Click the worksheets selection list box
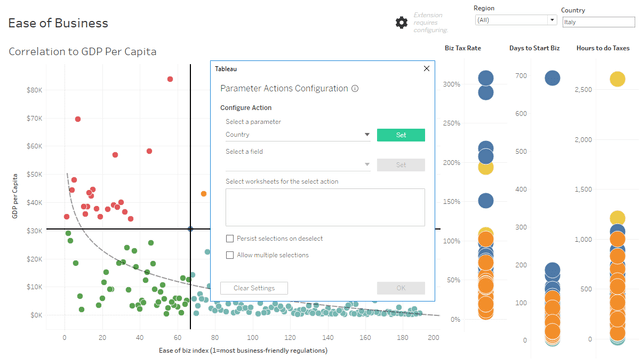 [x=325, y=207]
